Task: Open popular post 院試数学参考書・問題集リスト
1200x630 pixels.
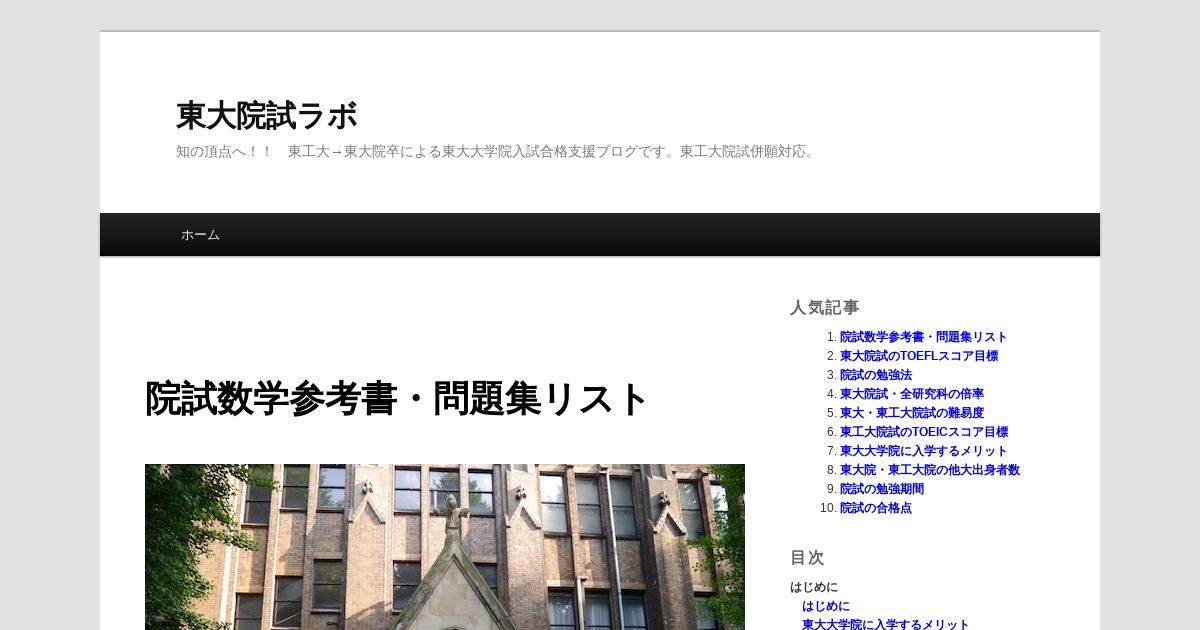Action: coord(923,337)
